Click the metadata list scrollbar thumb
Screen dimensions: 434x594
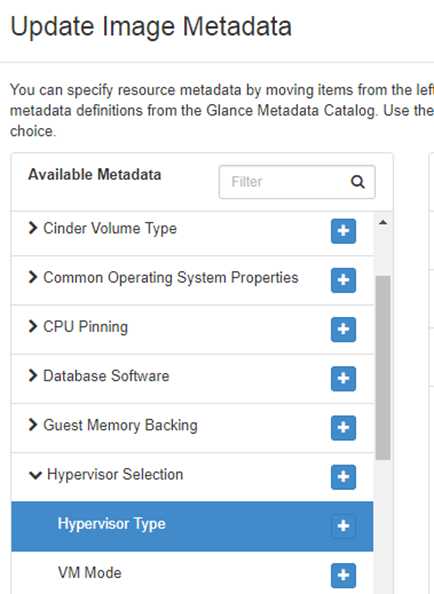pos(383,367)
